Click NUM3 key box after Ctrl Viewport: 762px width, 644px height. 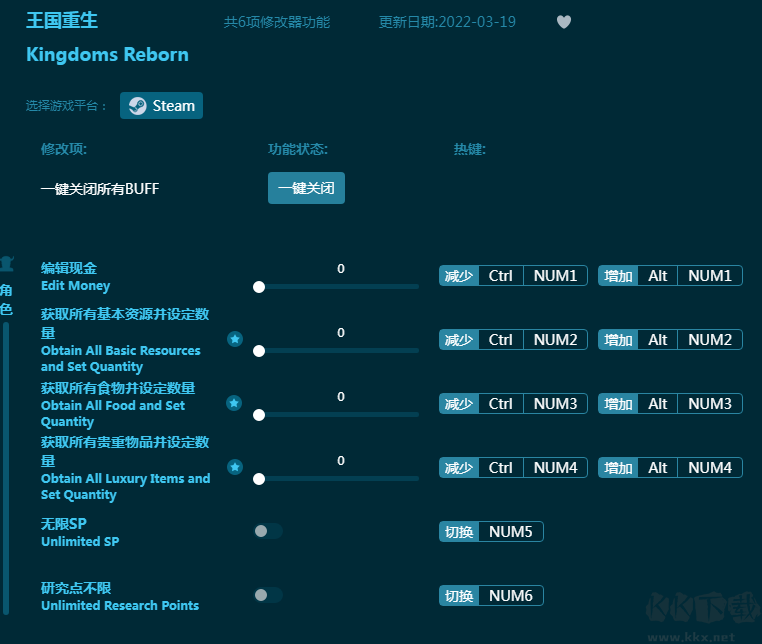click(x=555, y=403)
